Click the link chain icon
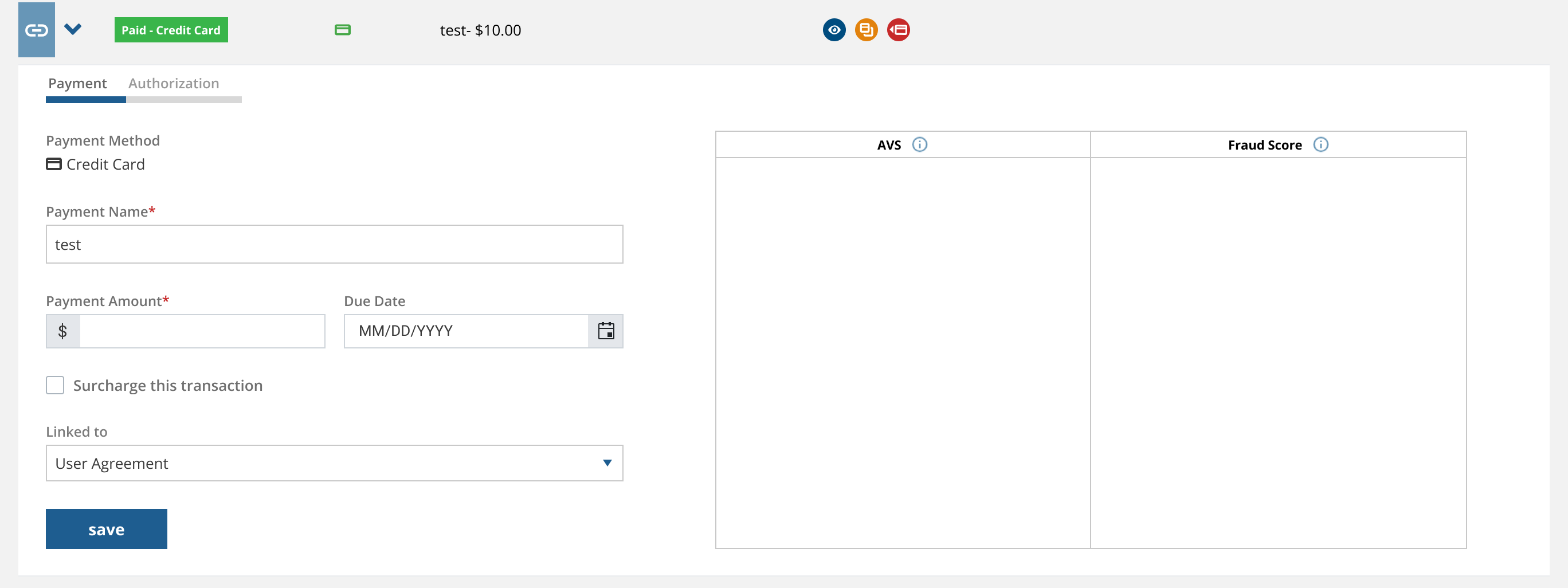 (37, 30)
